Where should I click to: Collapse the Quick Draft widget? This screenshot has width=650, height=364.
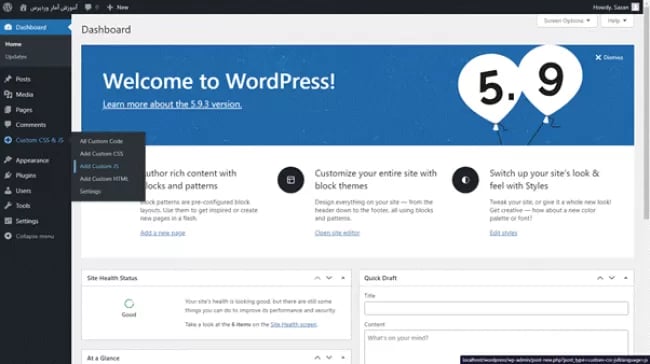[626, 278]
